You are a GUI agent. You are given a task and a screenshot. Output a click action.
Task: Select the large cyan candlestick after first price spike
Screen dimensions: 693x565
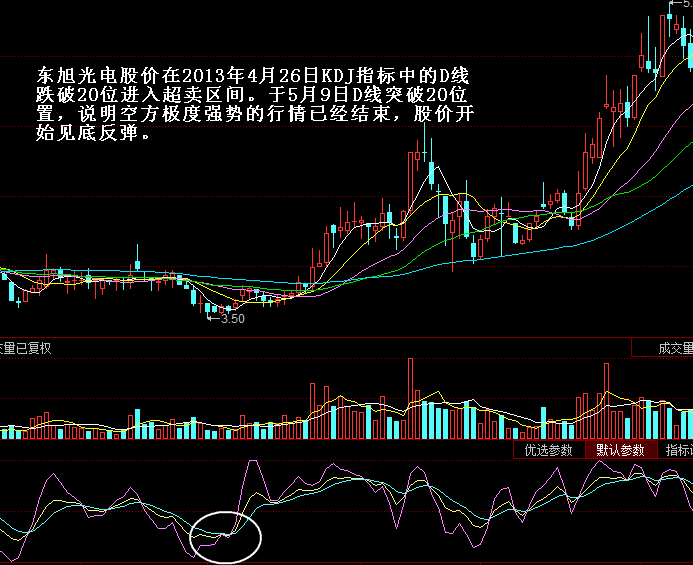[x=431, y=173]
